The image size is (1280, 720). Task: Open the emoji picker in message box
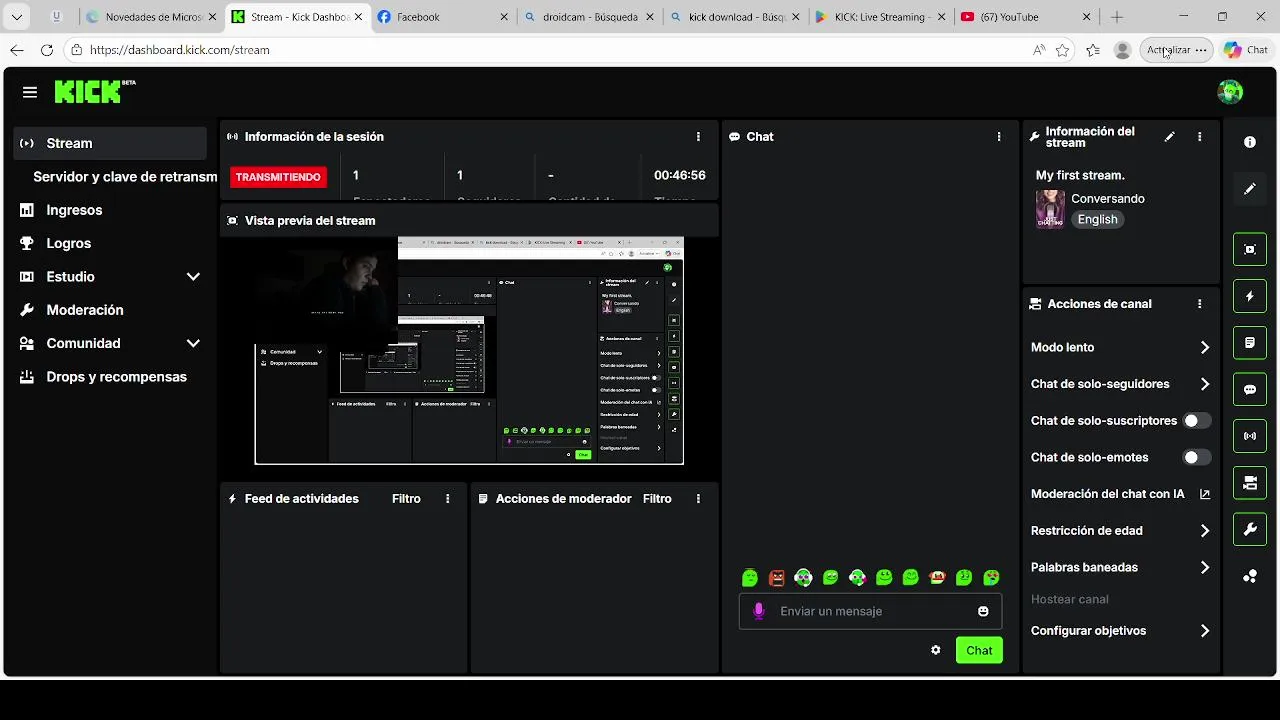983,611
